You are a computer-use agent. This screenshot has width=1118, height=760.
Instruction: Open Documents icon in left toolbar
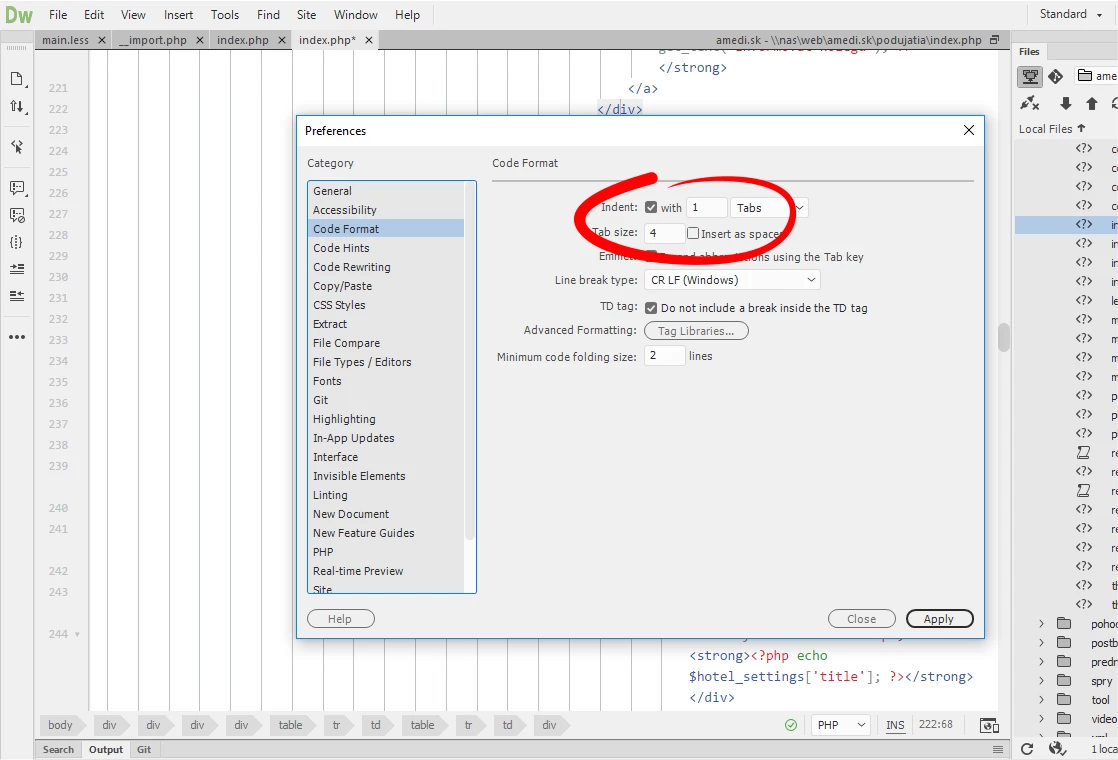17,79
